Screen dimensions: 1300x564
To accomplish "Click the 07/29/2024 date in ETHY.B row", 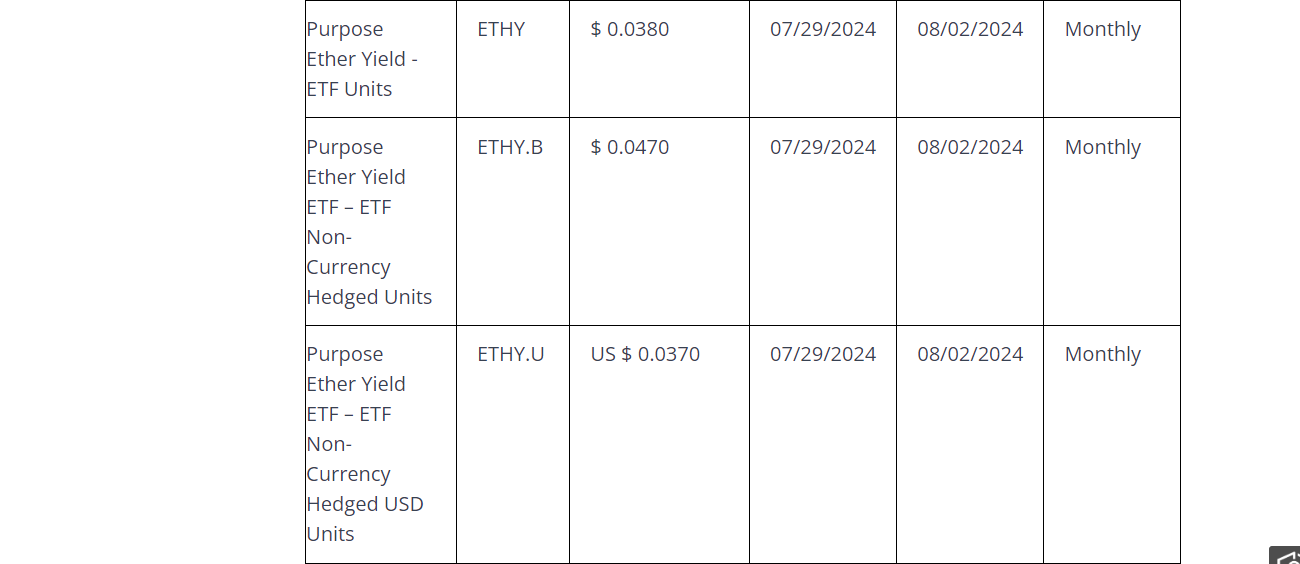I will tap(823, 148).
